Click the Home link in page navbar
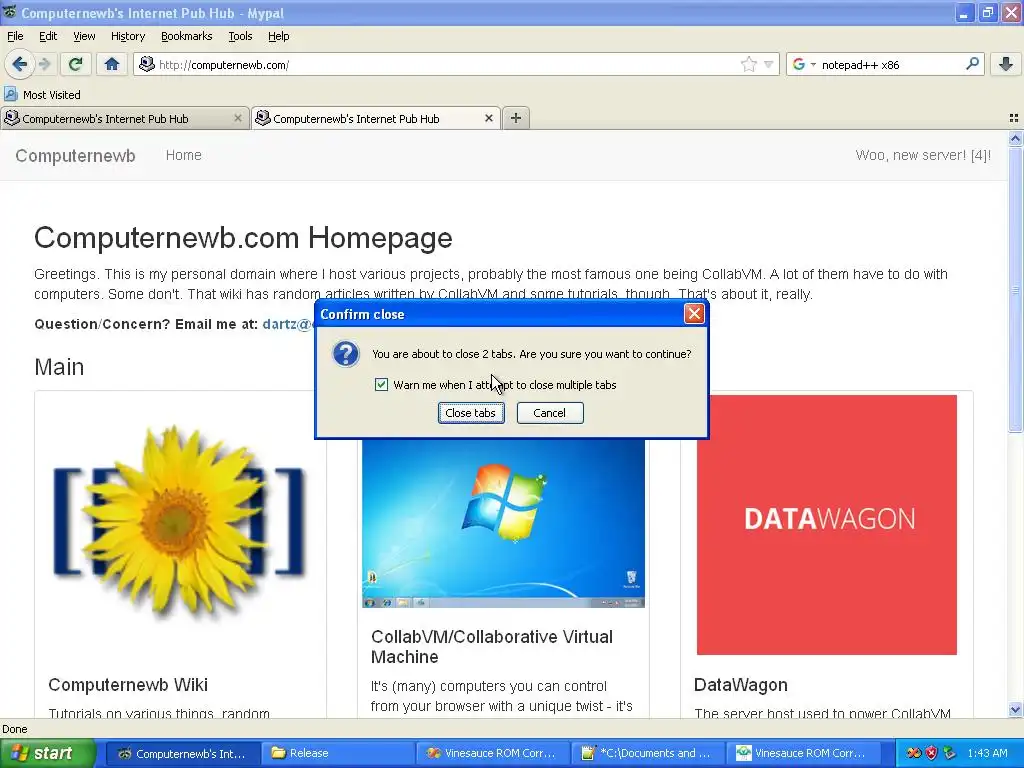Screen dimensions: 1024x768 (184, 155)
